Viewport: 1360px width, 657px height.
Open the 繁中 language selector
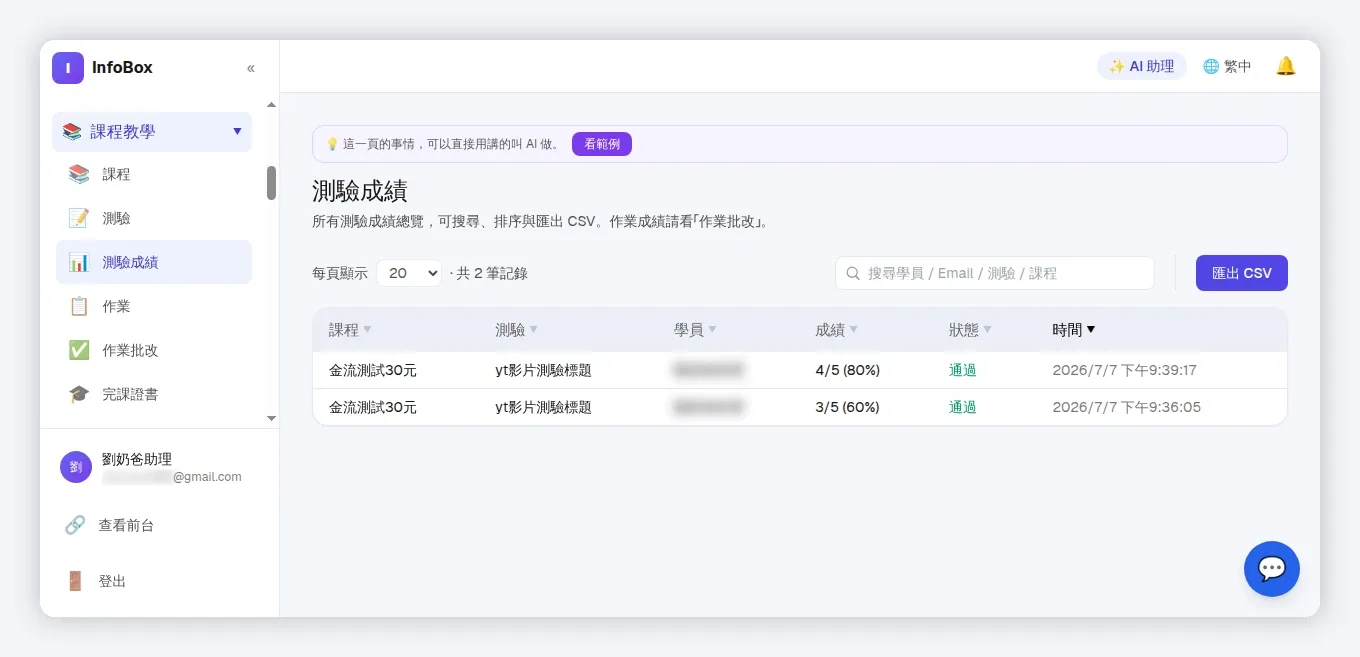tap(1227, 66)
